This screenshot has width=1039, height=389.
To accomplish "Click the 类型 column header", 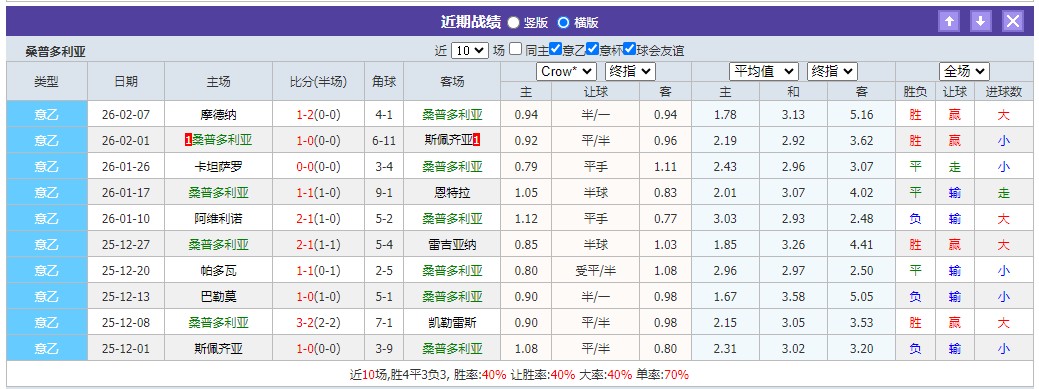I will point(46,82).
